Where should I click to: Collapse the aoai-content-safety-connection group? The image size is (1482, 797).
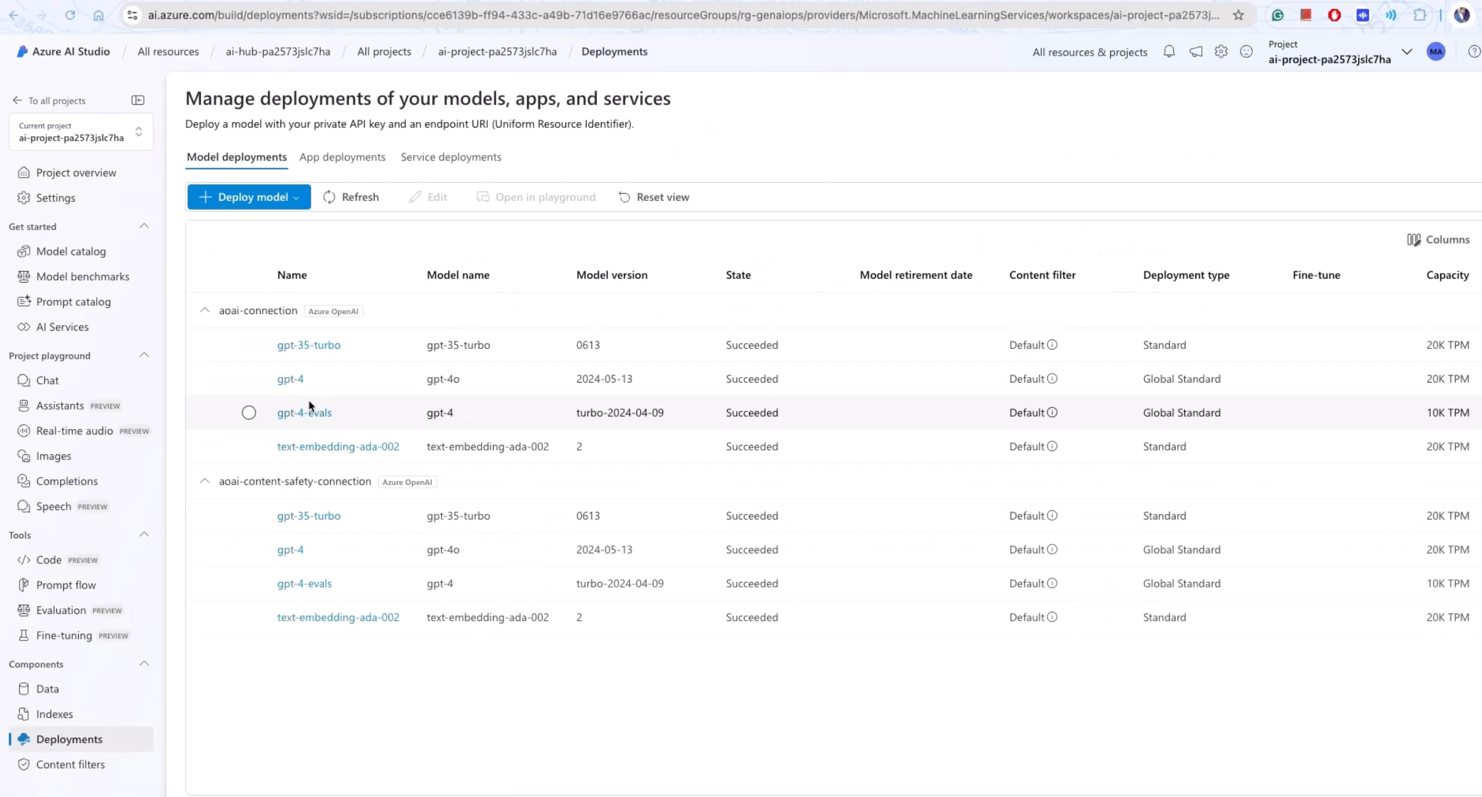coord(205,481)
